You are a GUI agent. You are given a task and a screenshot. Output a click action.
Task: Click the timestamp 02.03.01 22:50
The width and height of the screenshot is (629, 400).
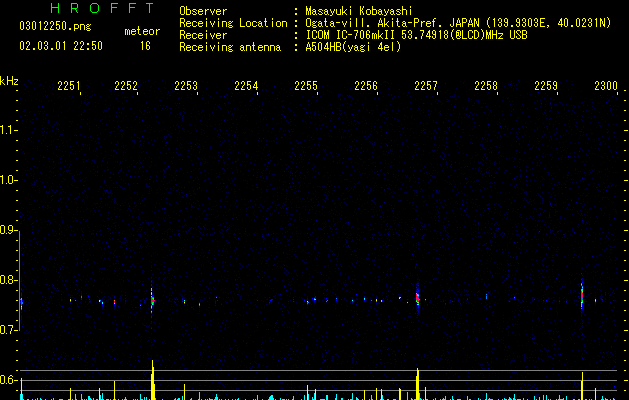tap(61, 46)
